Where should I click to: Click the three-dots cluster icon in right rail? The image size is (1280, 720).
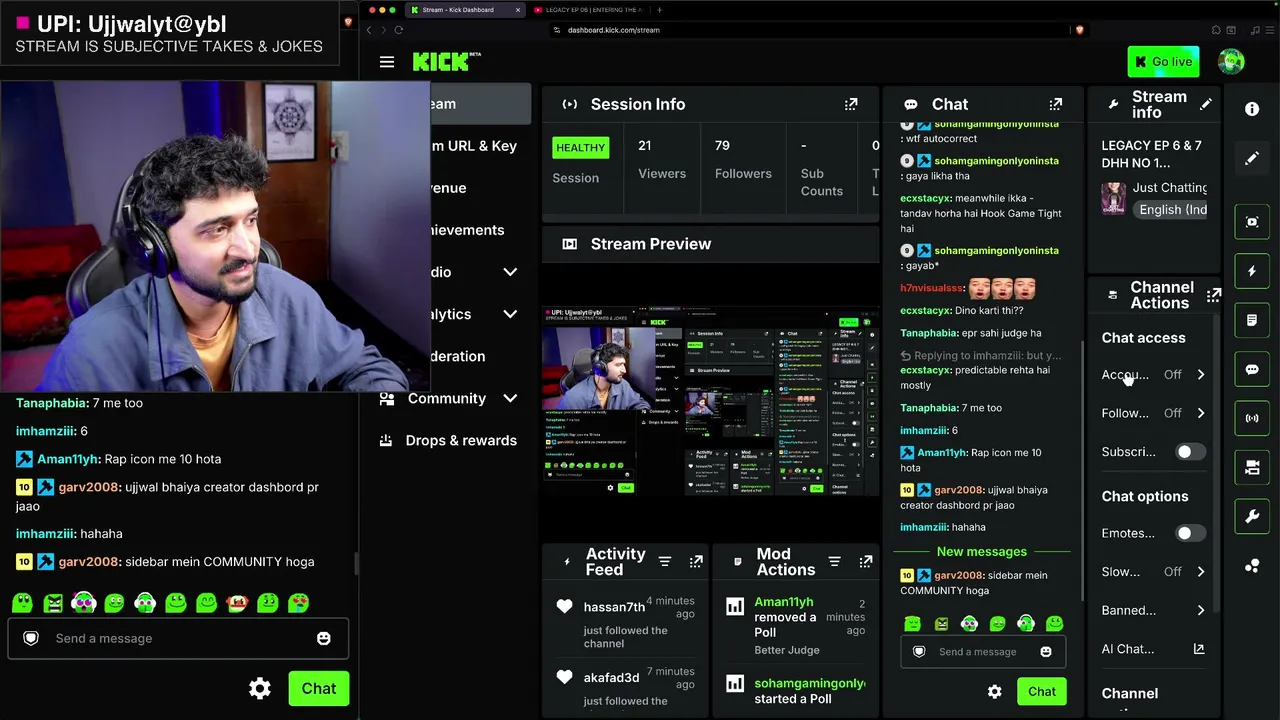click(1252, 566)
